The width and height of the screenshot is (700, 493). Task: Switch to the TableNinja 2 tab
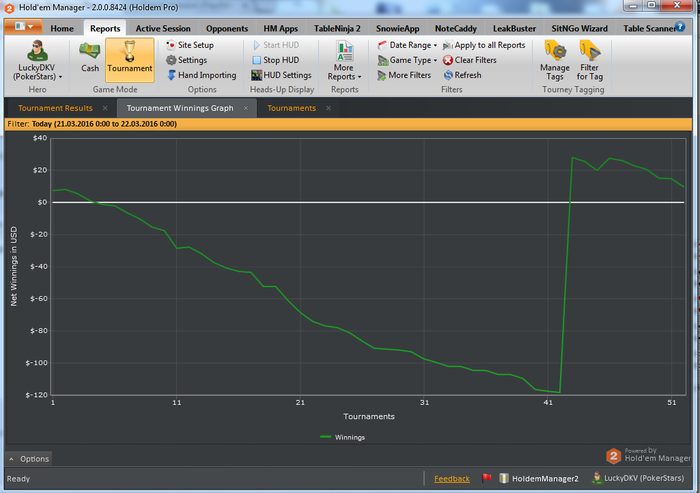[x=337, y=29]
